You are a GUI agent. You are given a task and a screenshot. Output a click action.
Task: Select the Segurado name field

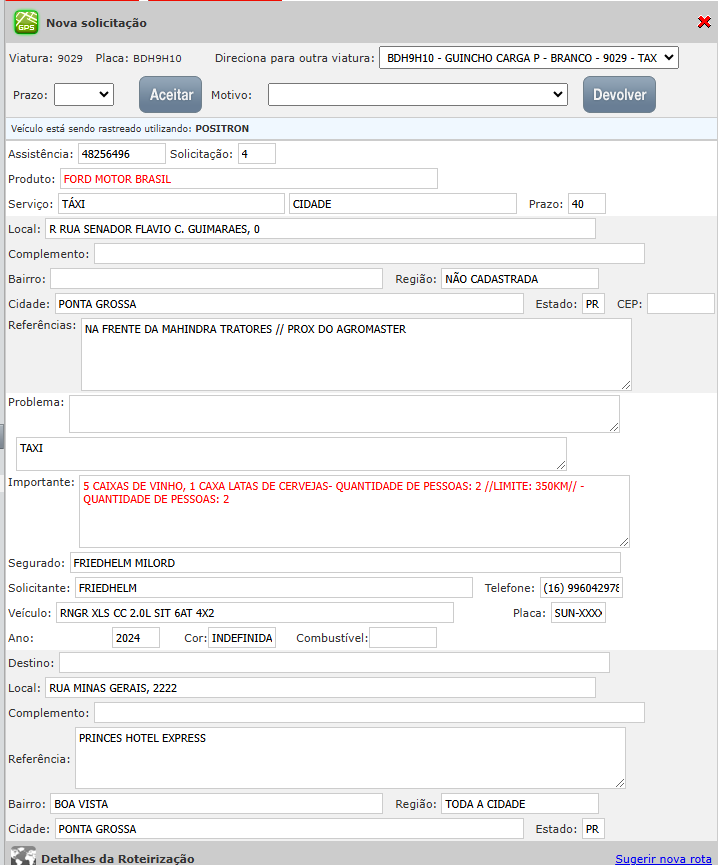click(x=344, y=562)
